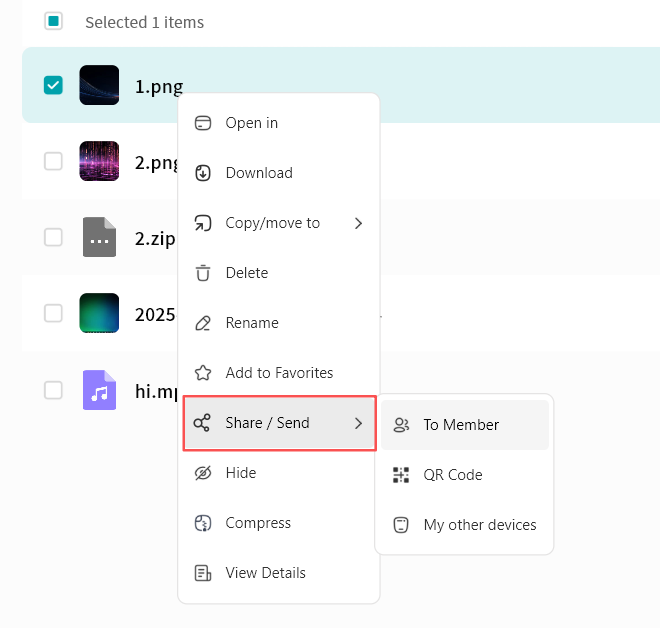
Task: Tick the 2.zip file checkbox
Action: pyautogui.click(x=53, y=237)
